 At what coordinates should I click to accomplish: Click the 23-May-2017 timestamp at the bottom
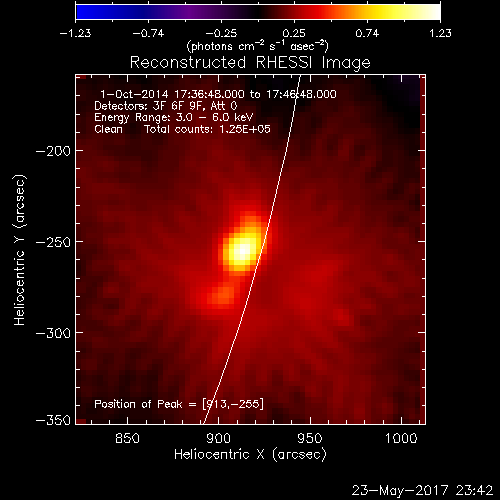pyautogui.click(x=422, y=490)
